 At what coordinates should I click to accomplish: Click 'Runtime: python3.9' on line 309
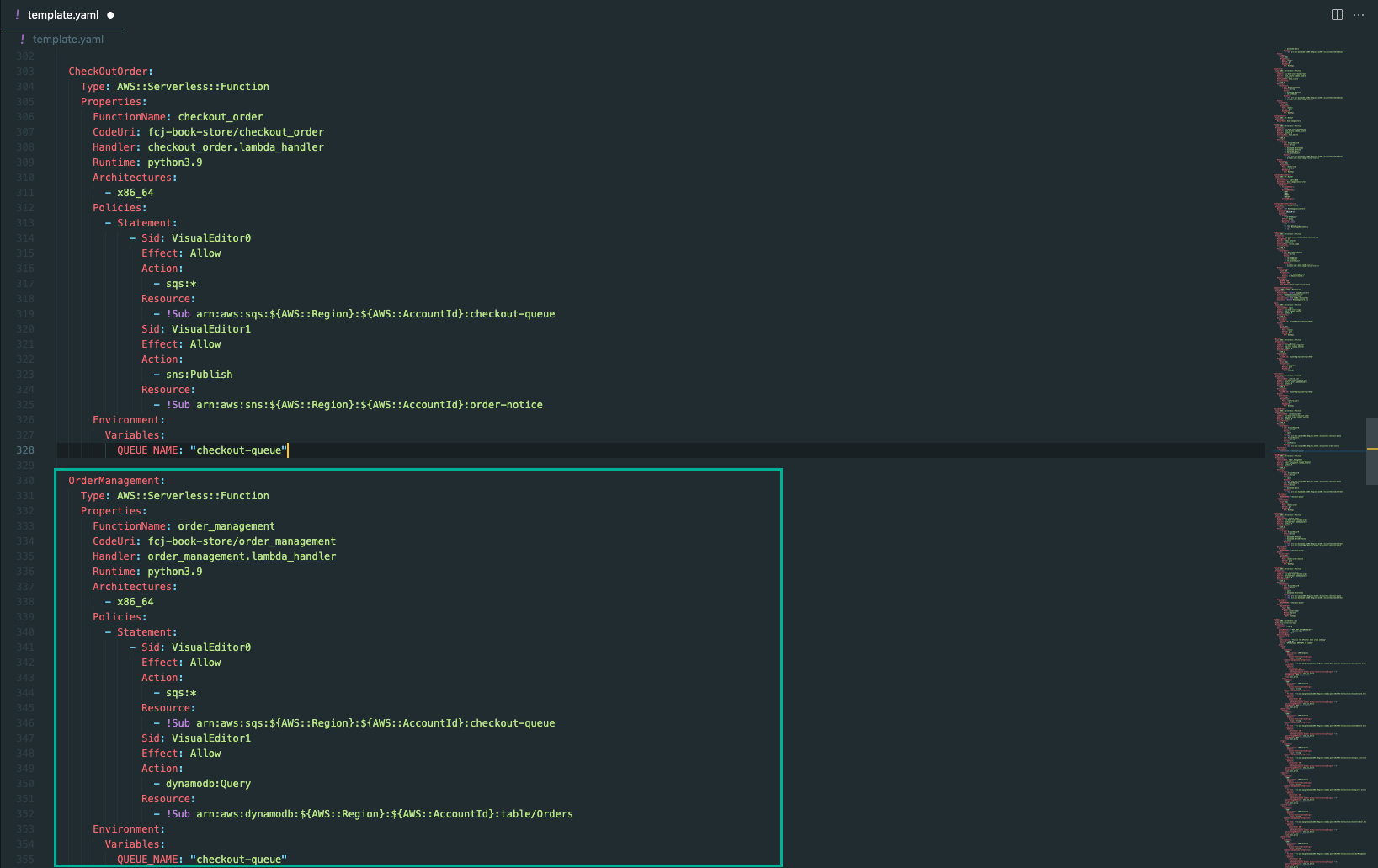coord(147,162)
